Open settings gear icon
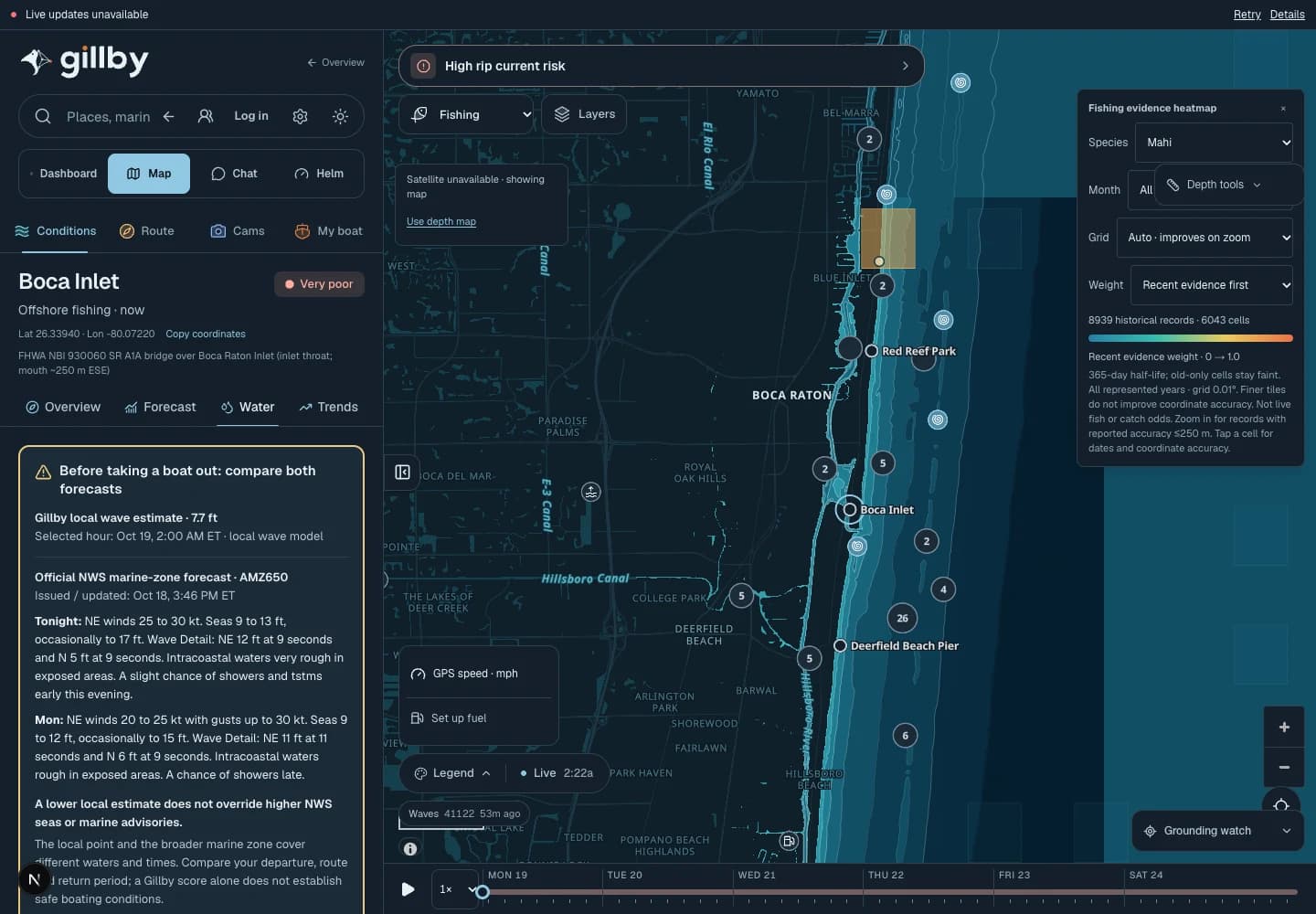 click(x=300, y=116)
